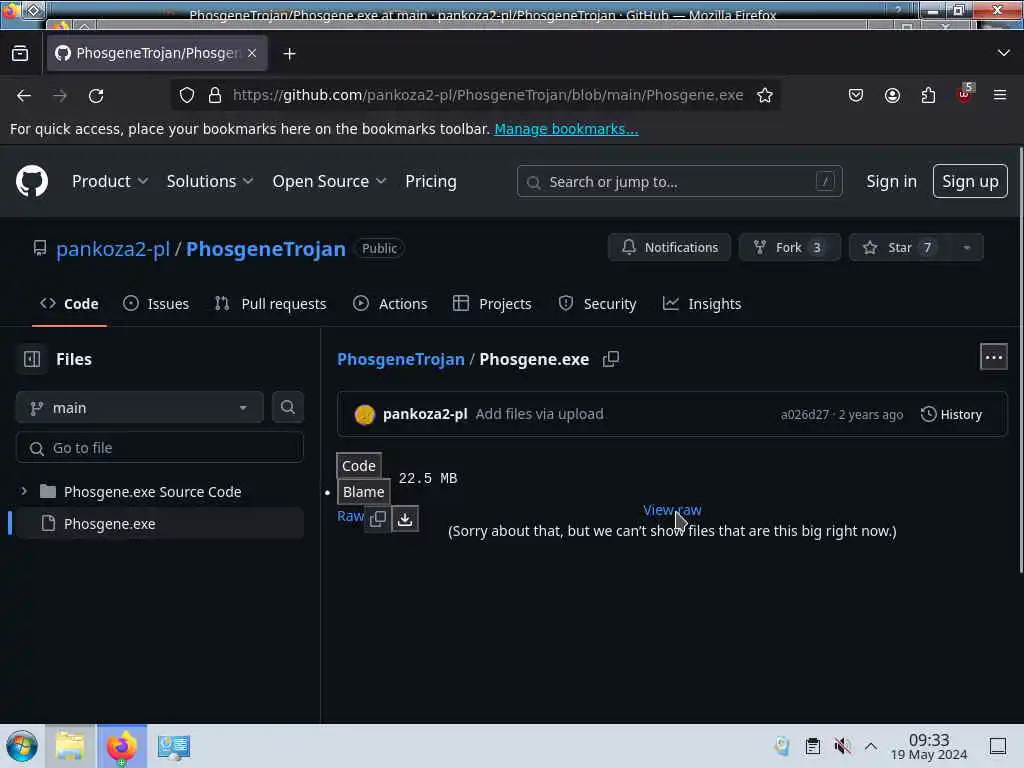This screenshot has width=1024, height=768.
Task: Click the Manage bookmarks link
Action: click(566, 129)
